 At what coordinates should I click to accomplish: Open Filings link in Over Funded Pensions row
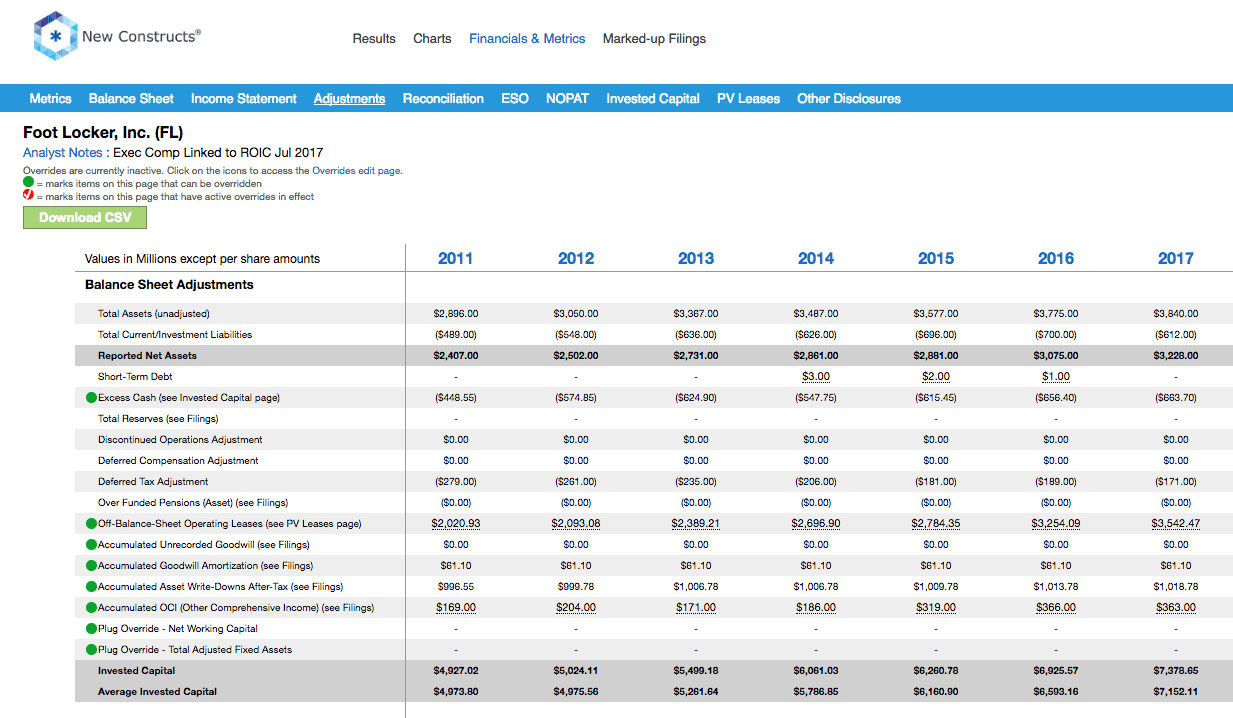(269, 503)
